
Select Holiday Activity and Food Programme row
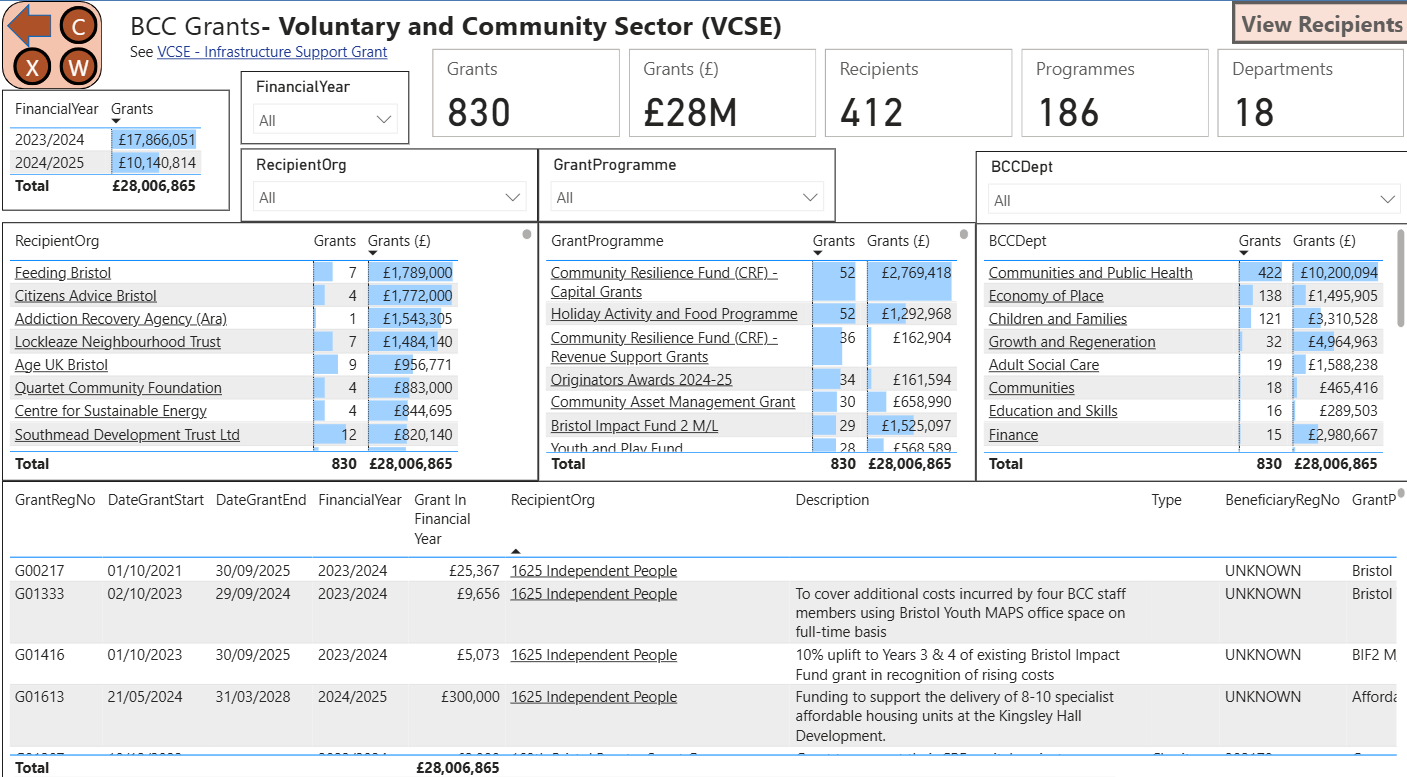coord(673,314)
